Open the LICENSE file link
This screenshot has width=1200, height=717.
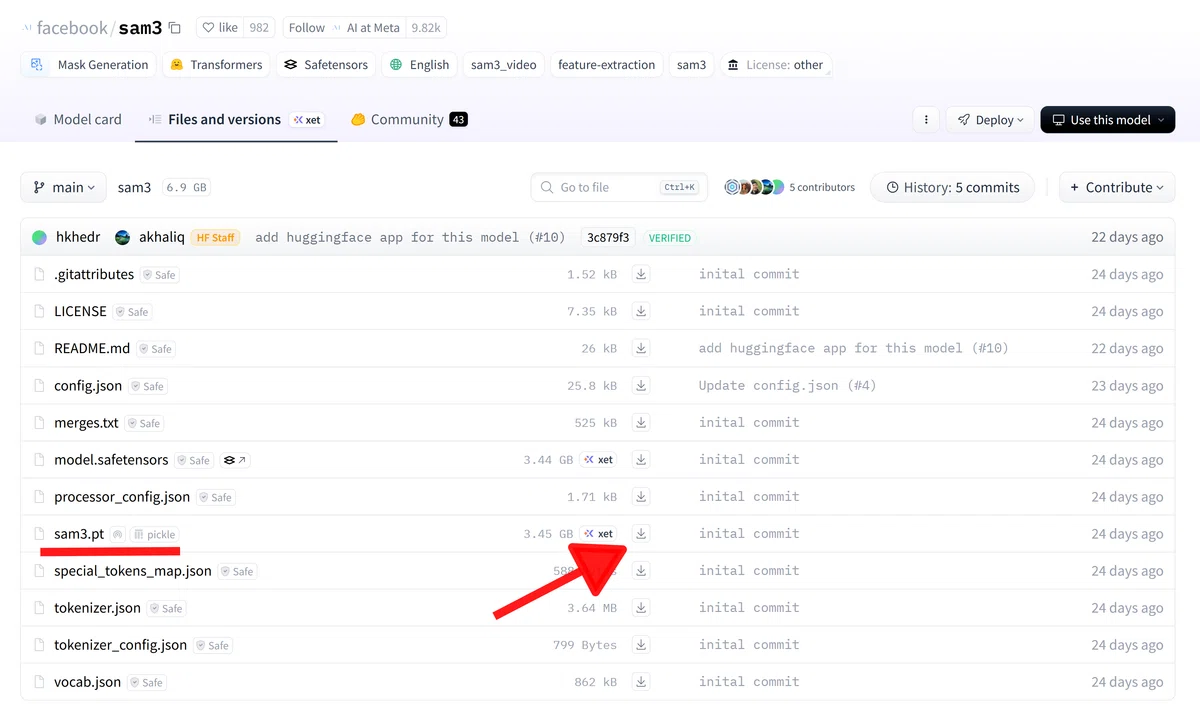(80, 312)
